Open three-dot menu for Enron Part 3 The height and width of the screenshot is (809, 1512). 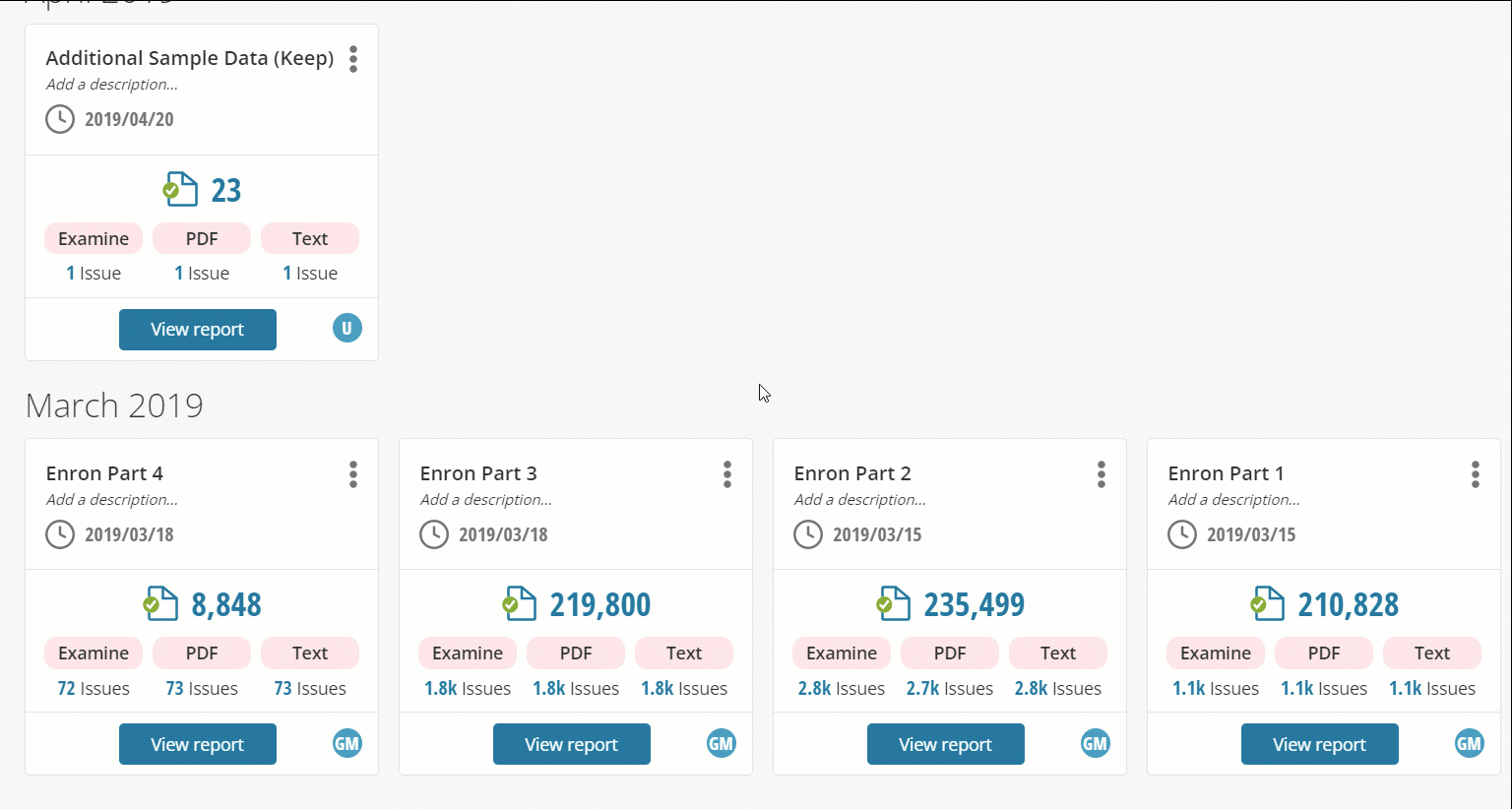[x=727, y=474]
